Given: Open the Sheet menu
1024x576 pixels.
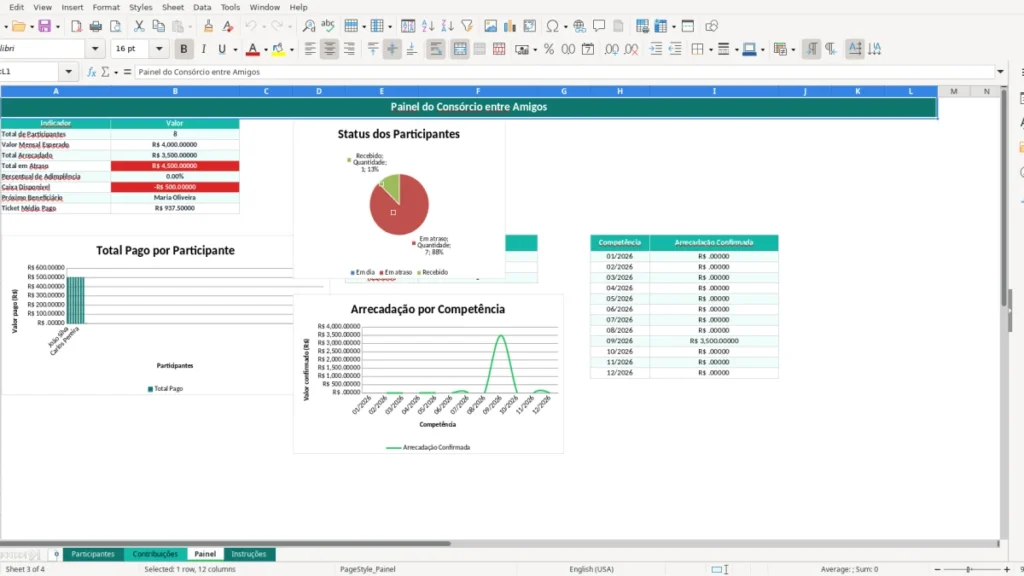Looking at the screenshot, I should click(172, 7).
